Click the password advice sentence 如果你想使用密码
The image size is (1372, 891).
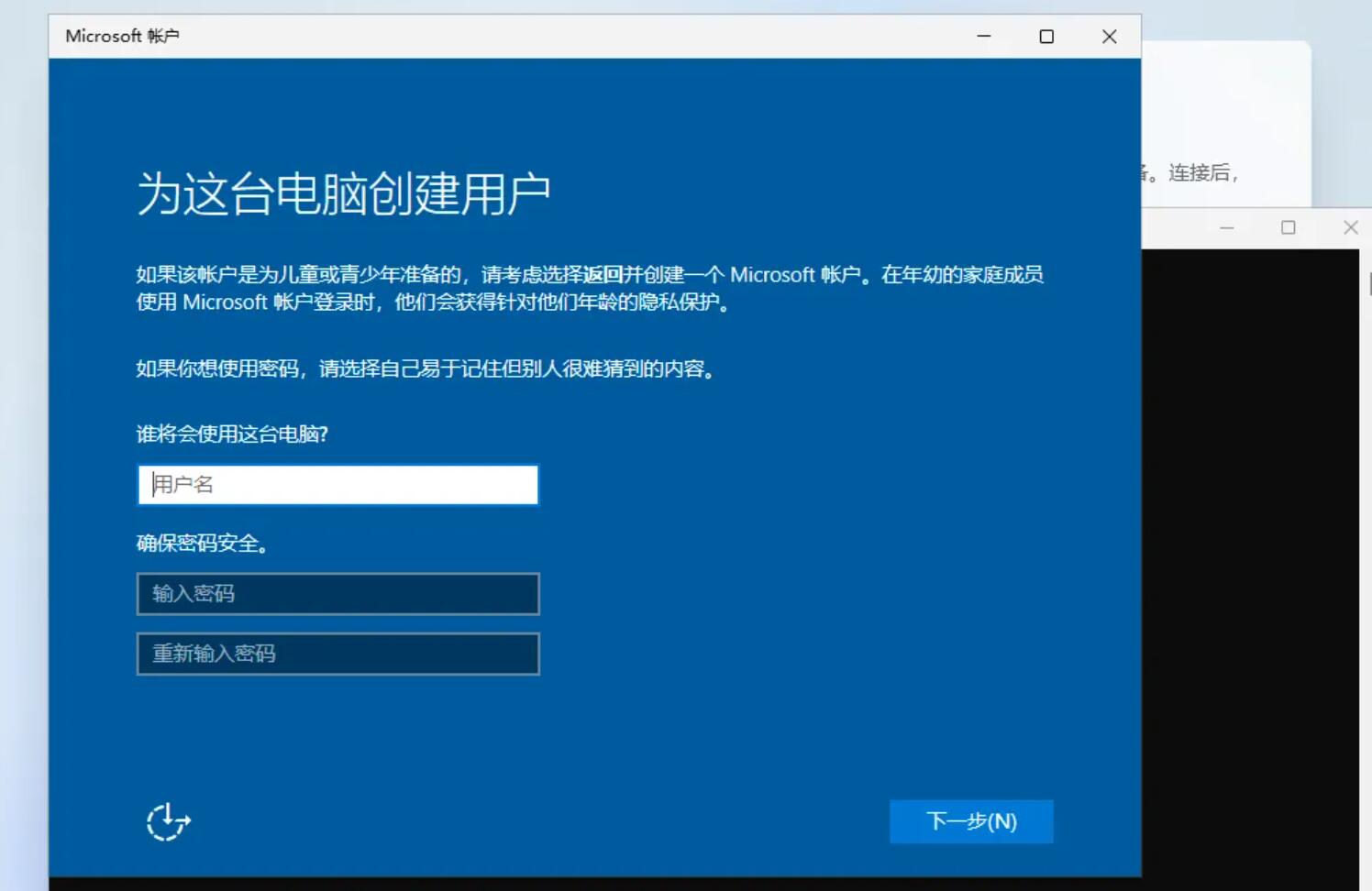pyautogui.click(x=426, y=368)
